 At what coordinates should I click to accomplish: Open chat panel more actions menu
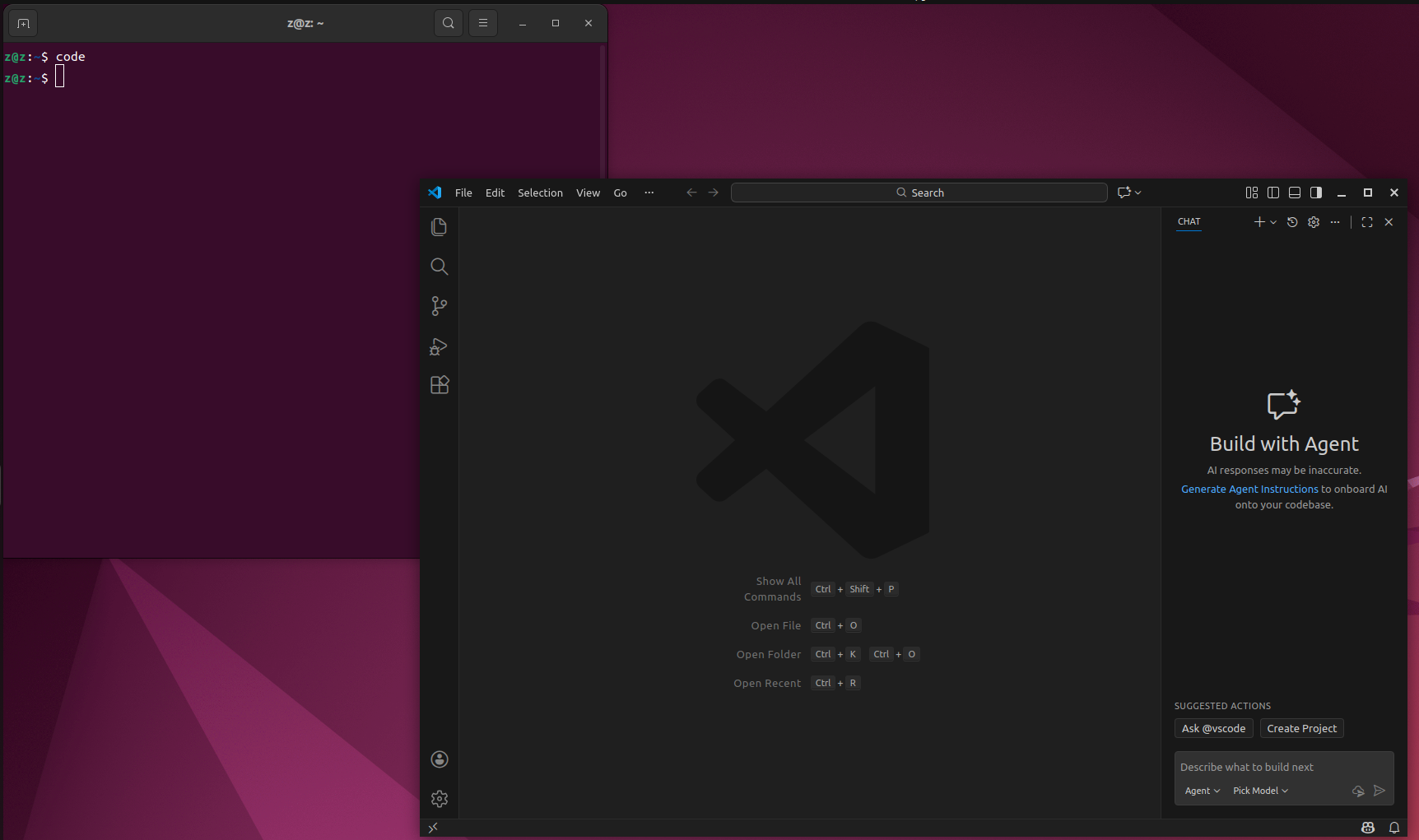click(1335, 222)
